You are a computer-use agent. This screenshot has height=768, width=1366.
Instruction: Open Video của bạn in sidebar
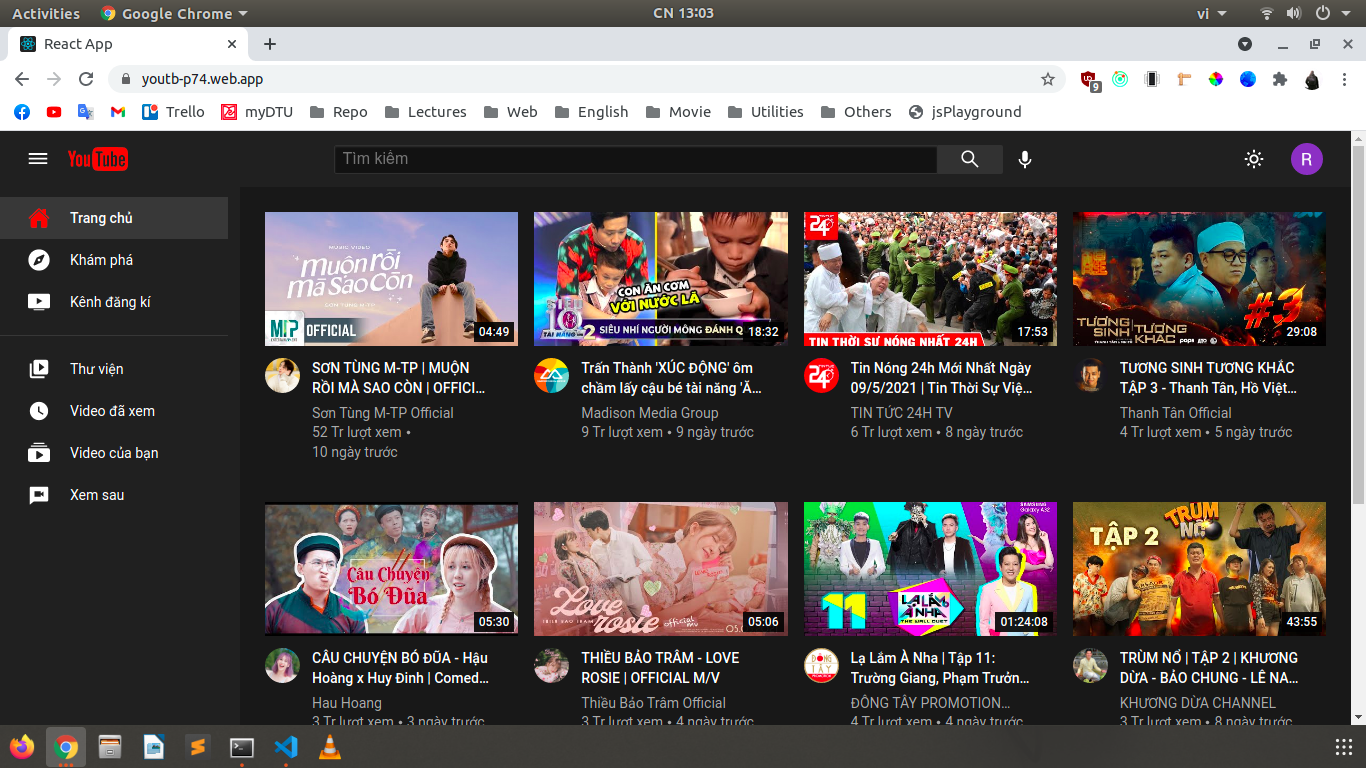114,453
